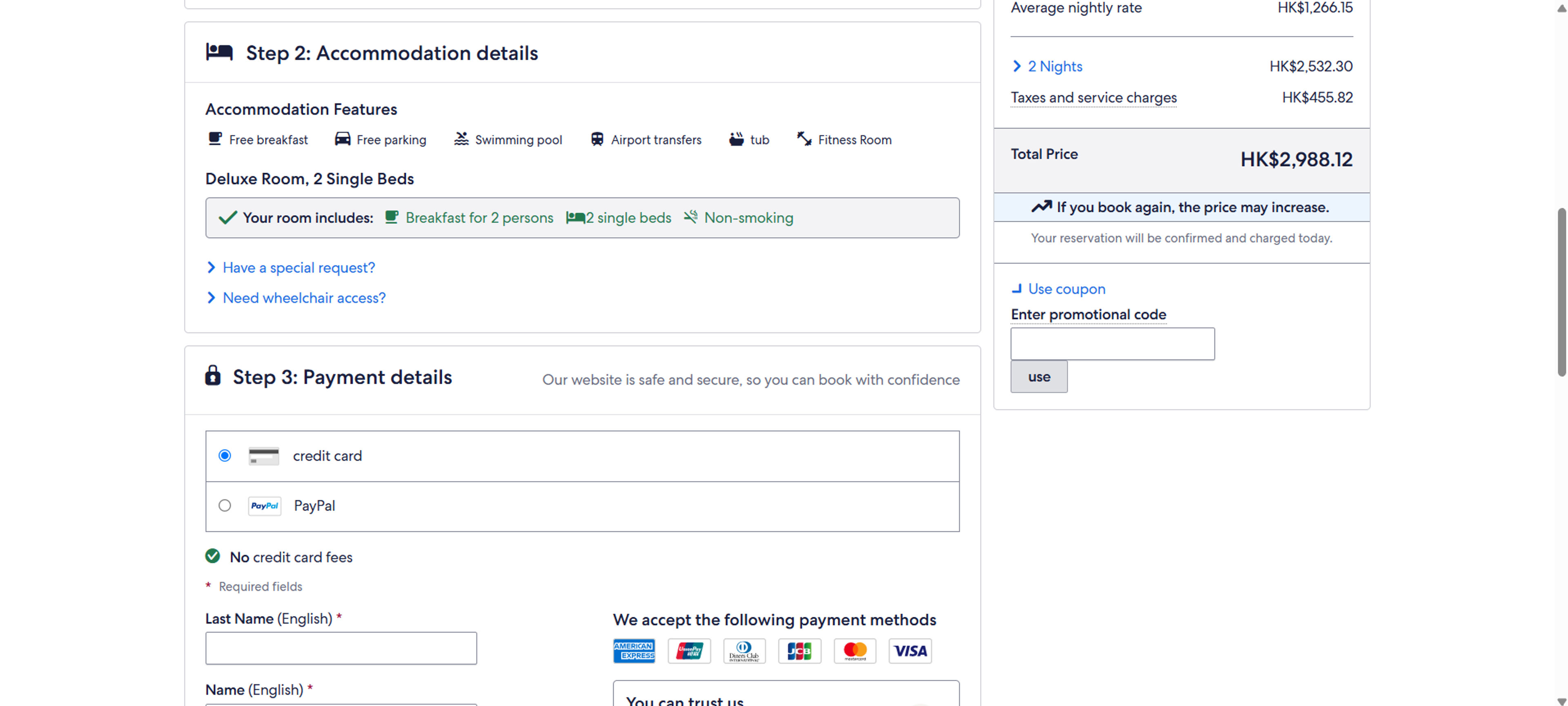Focus the promotional code input field
Image resolution: width=1568 pixels, height=706 pixels.
(1112, 344)
